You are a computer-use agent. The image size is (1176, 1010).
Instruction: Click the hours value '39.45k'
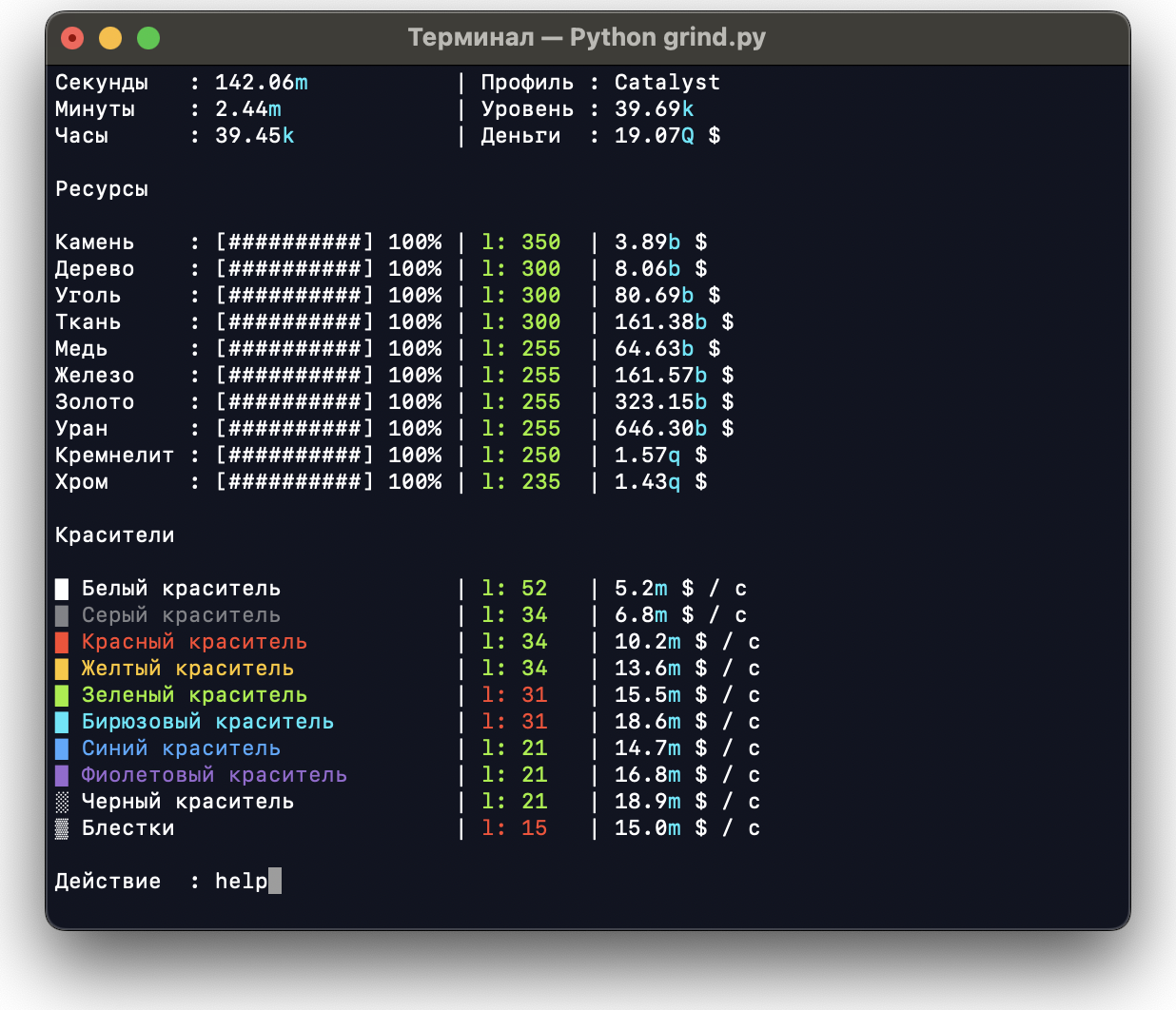click(255, 136)
